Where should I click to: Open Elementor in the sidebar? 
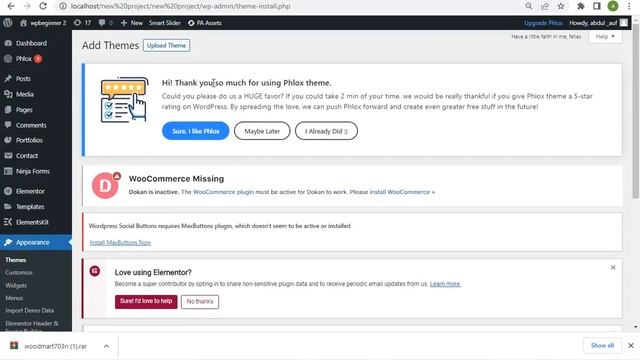(30, 191)
